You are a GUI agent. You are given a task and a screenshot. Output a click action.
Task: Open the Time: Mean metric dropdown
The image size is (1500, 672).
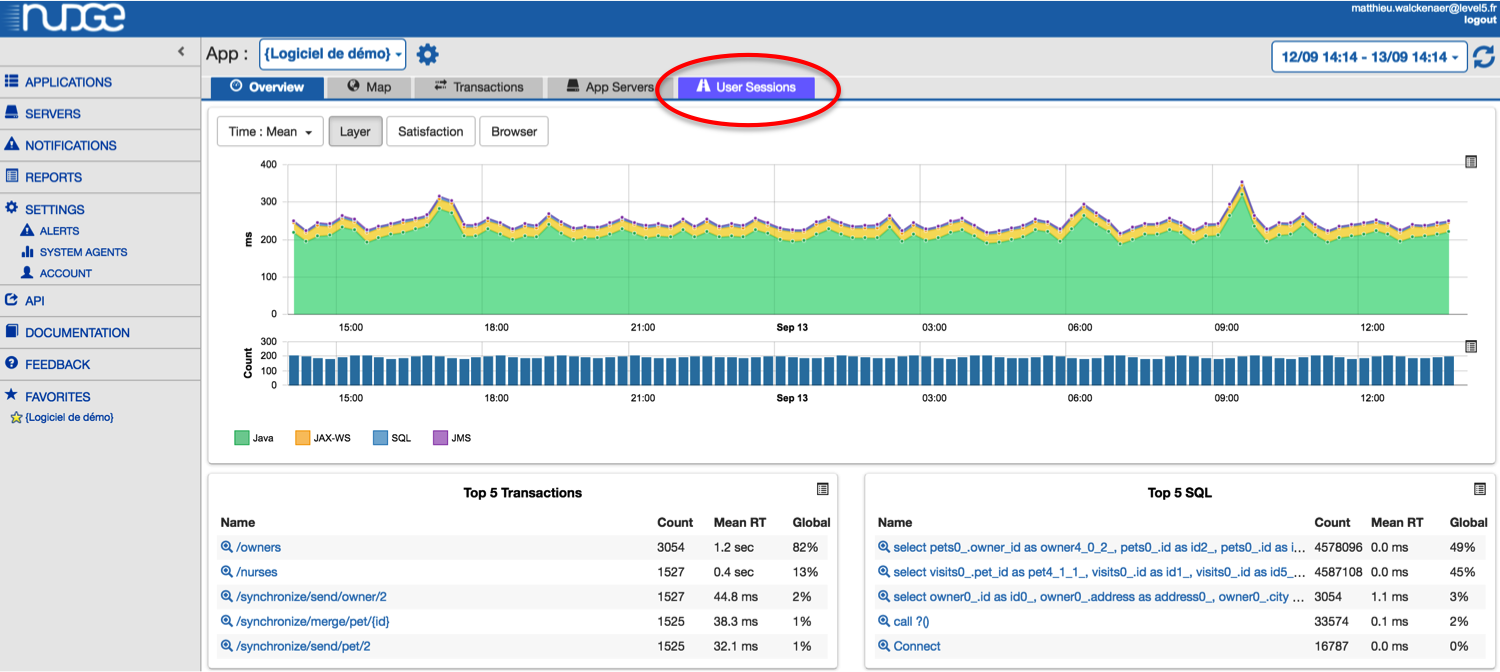[x=269, y=131]
